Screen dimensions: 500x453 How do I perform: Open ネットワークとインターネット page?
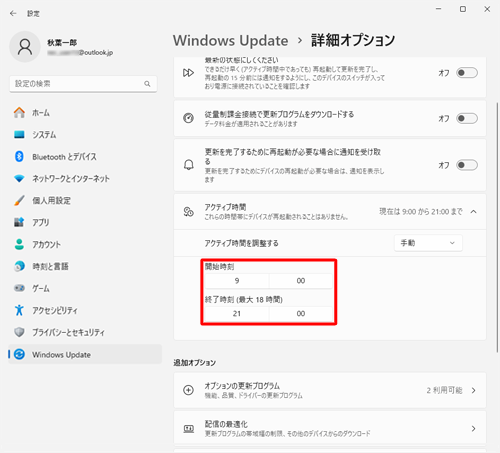coord(85,179)
